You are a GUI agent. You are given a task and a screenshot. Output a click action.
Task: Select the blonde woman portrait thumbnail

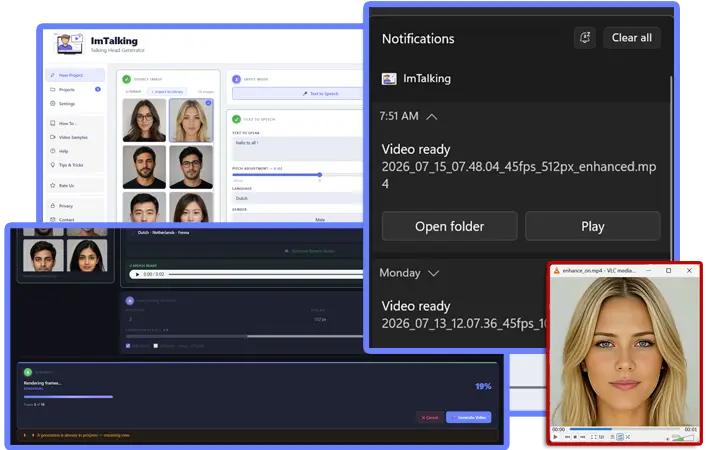click(x=191, y=120)
